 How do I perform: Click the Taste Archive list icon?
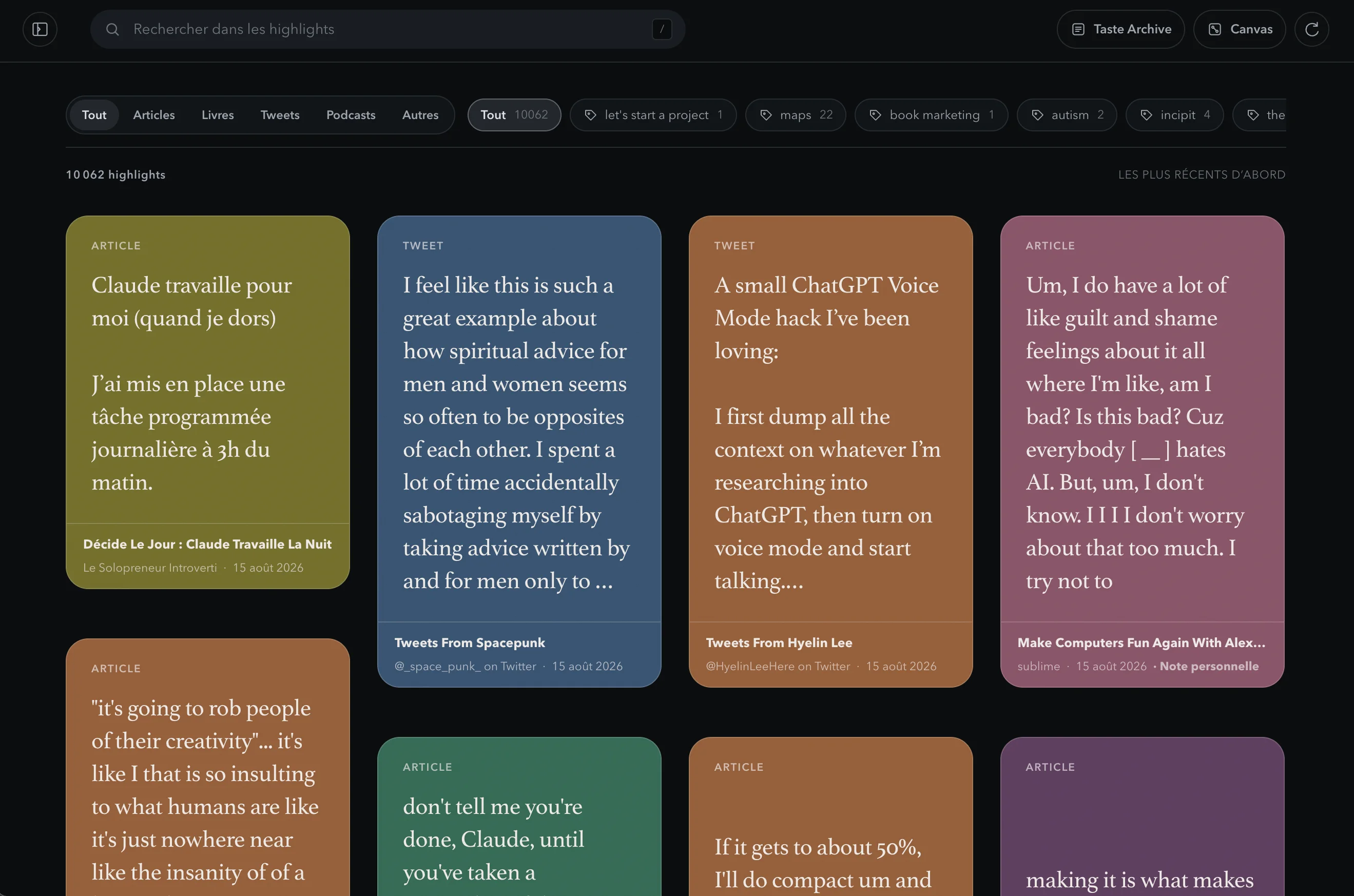pos(1078,29)
